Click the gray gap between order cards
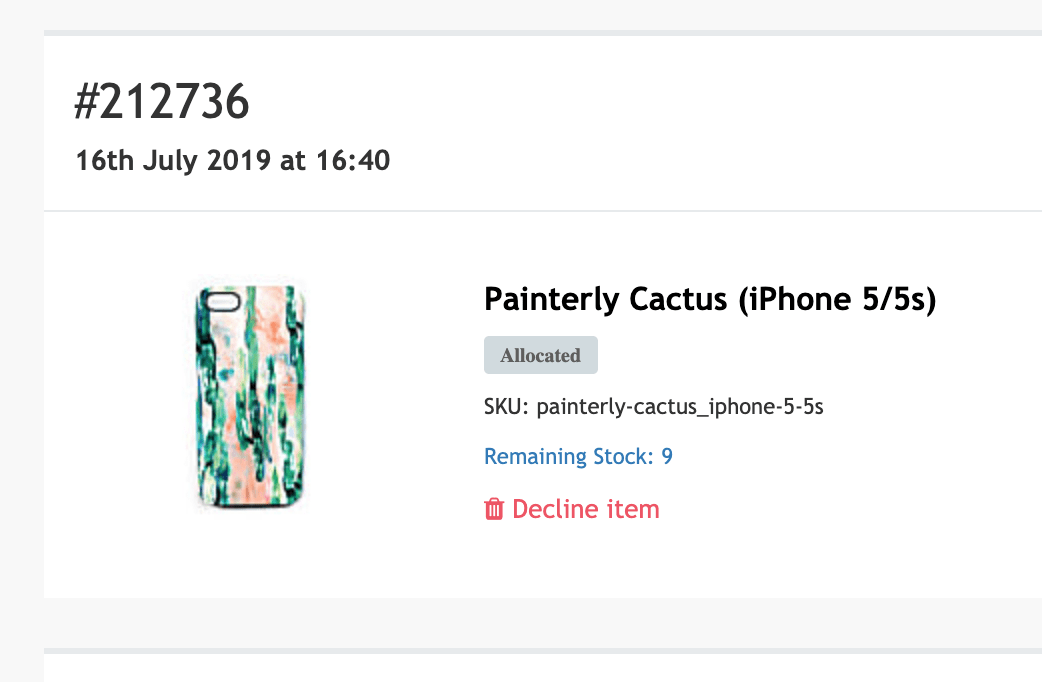This screenshot has width=1042, height=682. (x=540, y=623)
